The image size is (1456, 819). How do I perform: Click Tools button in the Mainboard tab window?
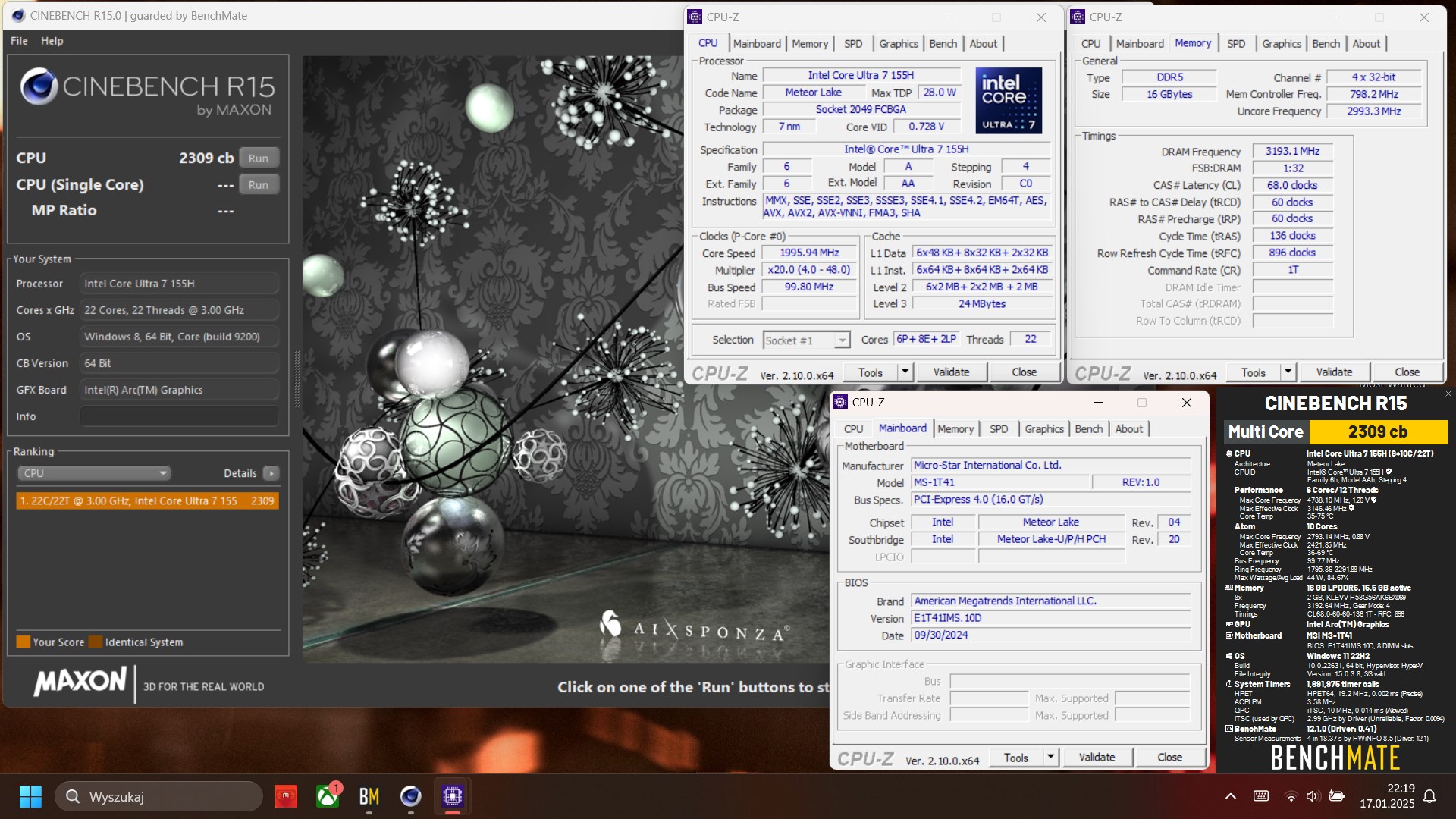coord(1016,757)
